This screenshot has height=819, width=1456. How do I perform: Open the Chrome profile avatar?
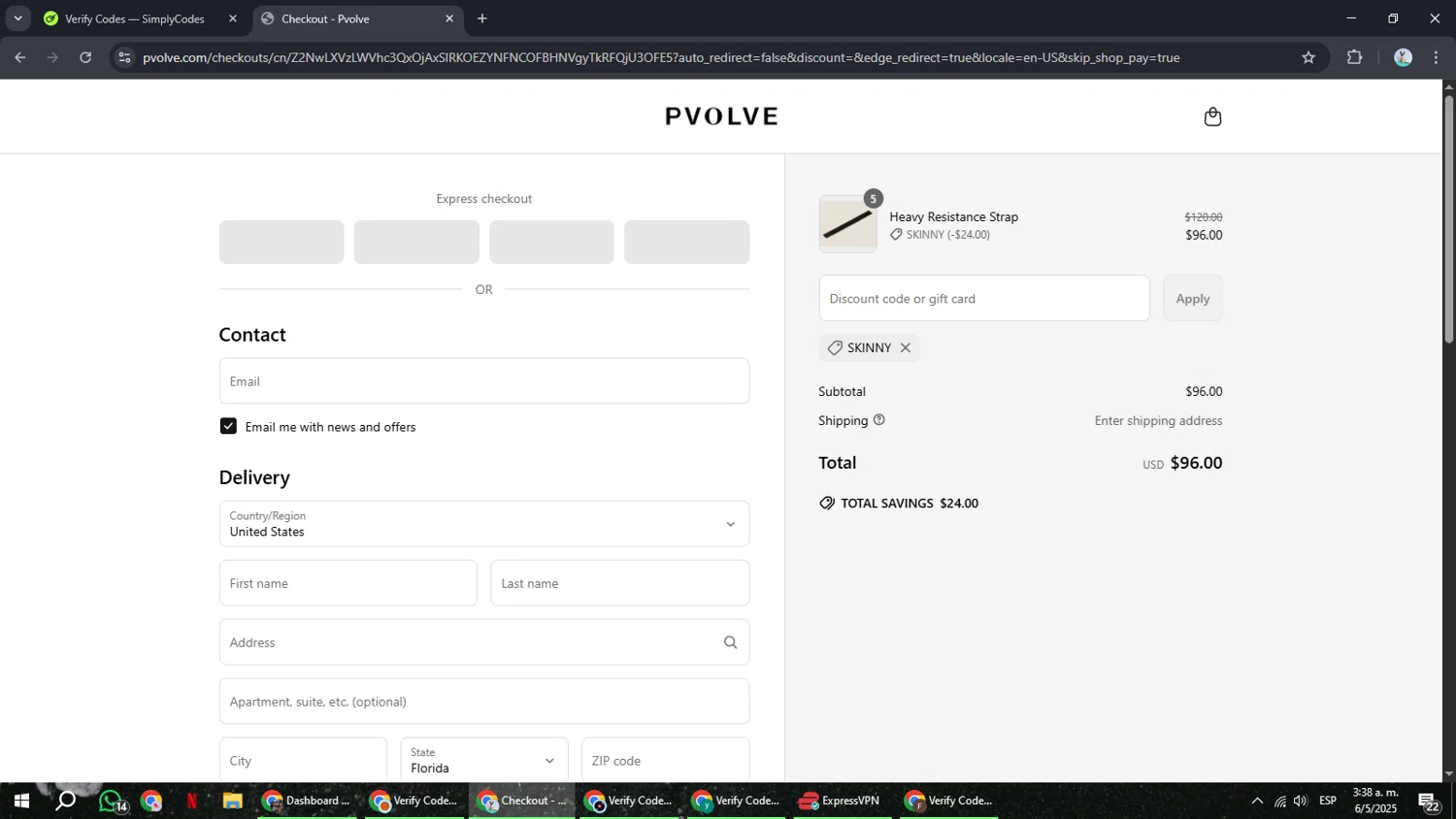click(1403, 57)
